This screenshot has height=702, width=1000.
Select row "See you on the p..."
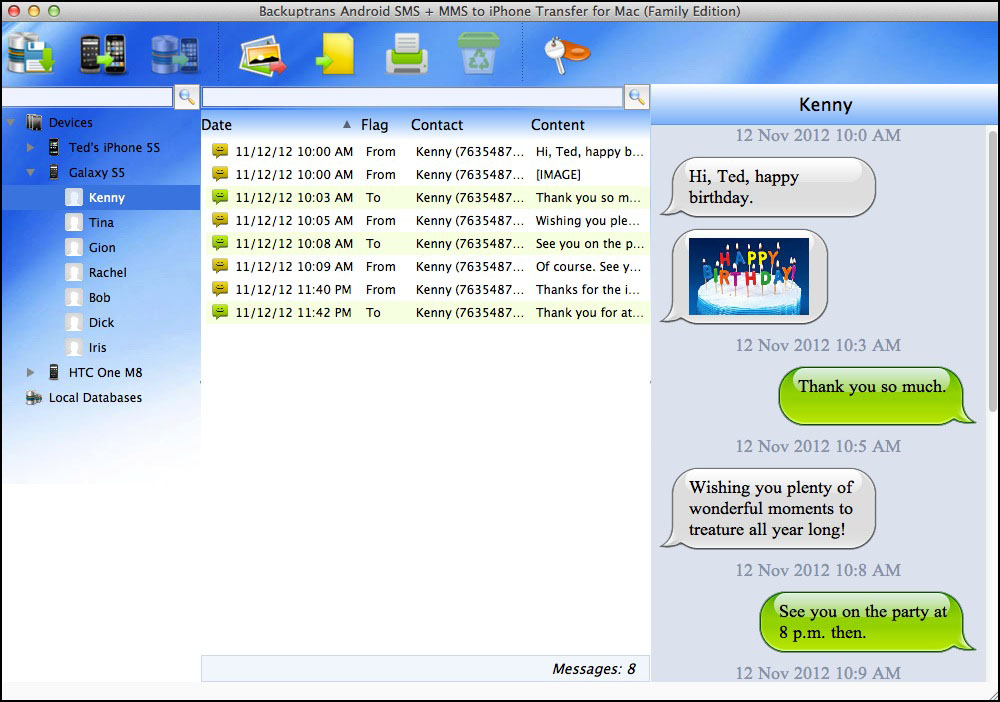point(427,244)
